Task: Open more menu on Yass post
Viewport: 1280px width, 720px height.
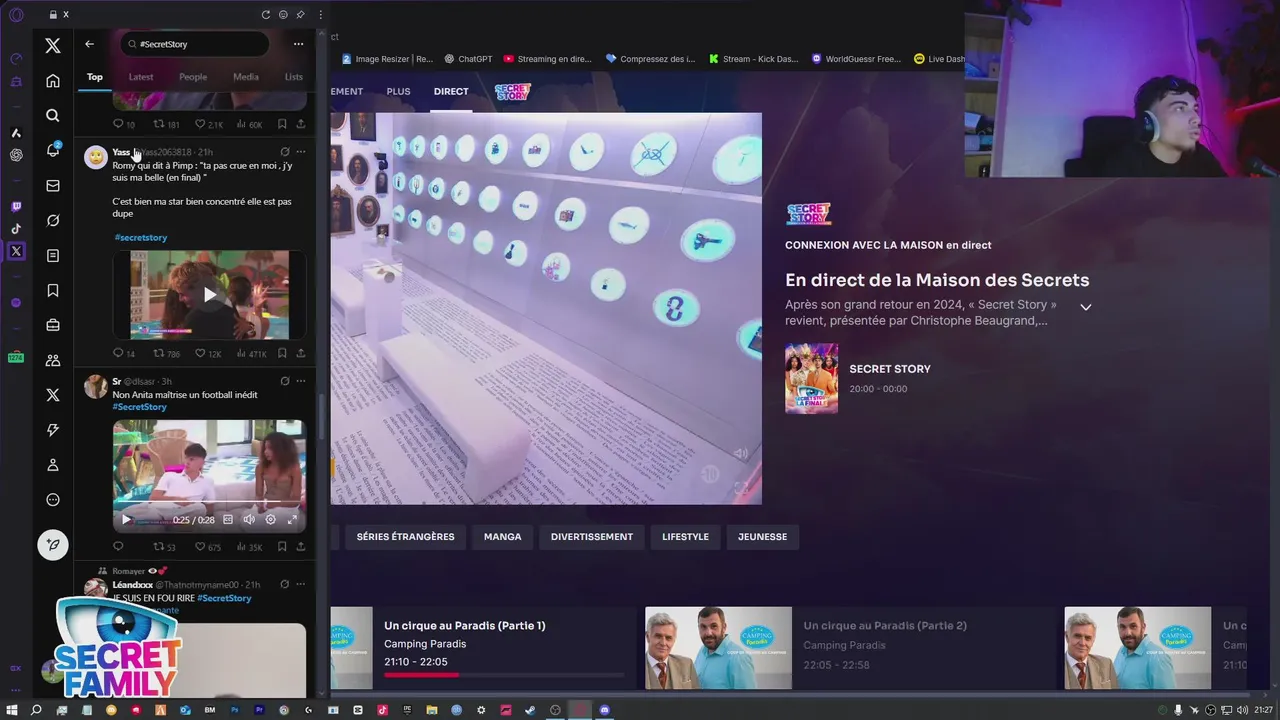Action: click(301, 152)
